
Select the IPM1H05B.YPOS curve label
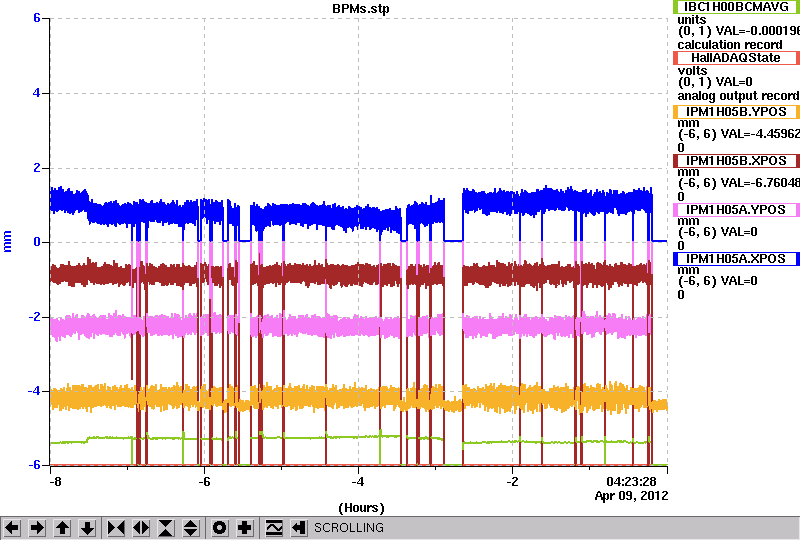(x=736, y=112)
